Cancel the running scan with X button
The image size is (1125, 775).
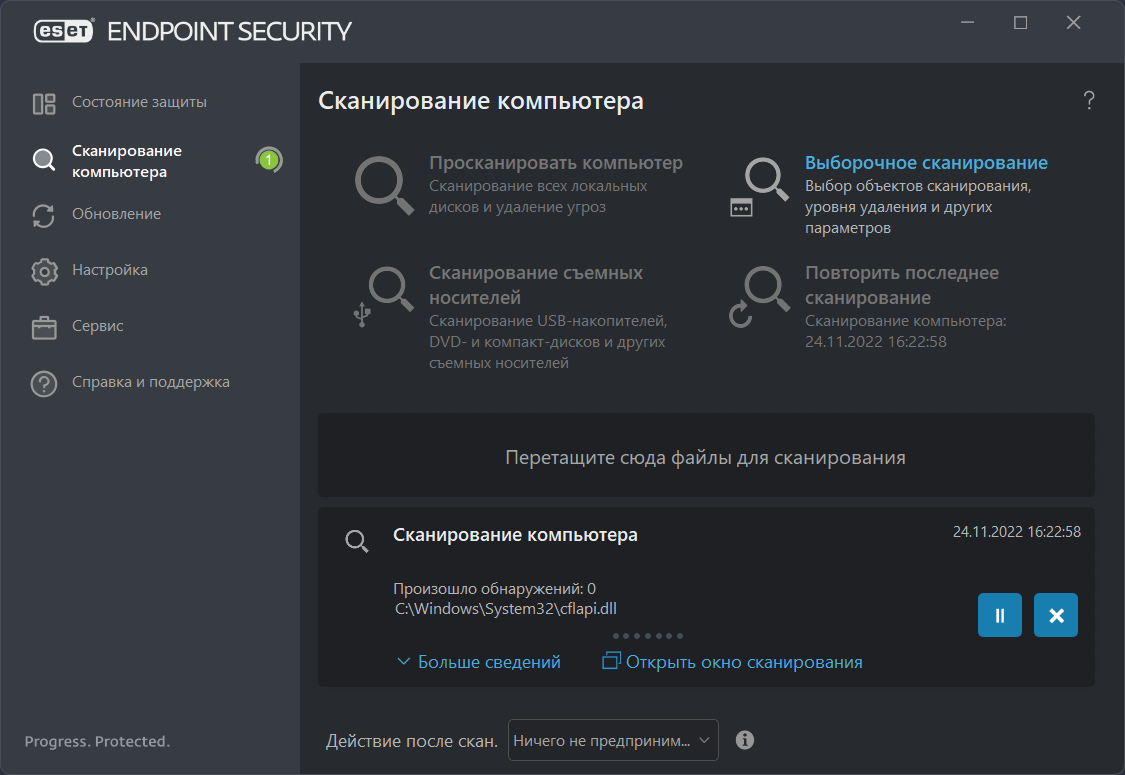[1056, 615]
